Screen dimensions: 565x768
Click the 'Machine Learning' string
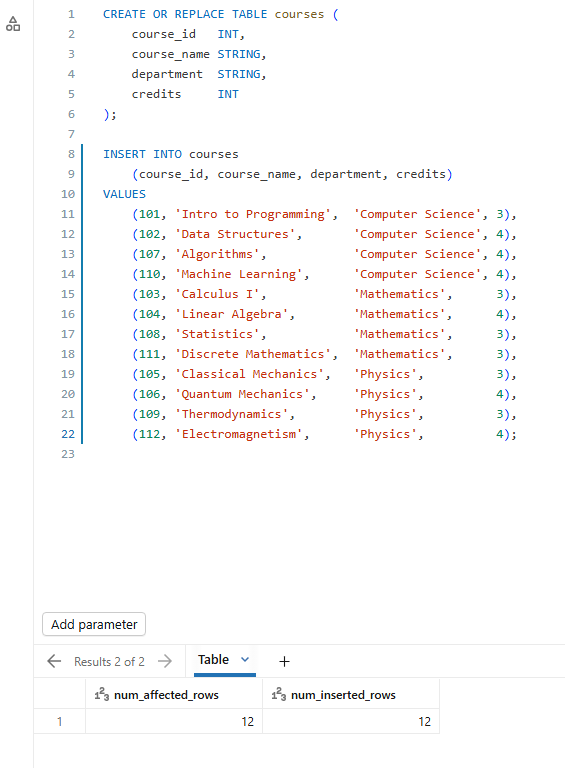coord(238,274)
